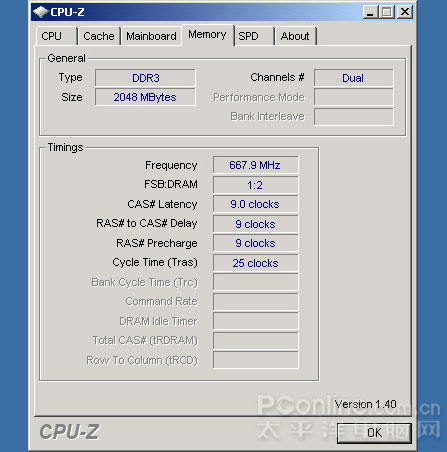447x452 pixels.
Task: Click the RAS# Precharge label
Action: (157, 243)
